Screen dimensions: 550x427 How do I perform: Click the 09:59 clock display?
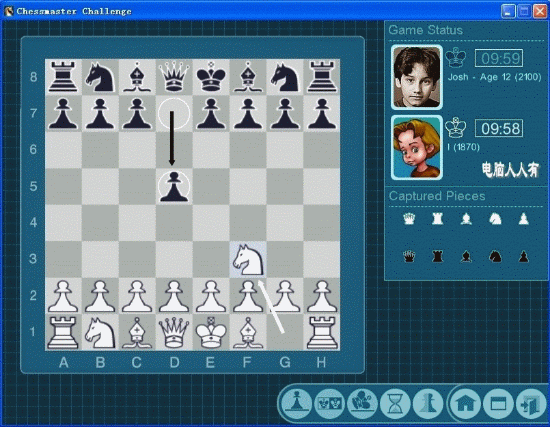click(499, 58)
